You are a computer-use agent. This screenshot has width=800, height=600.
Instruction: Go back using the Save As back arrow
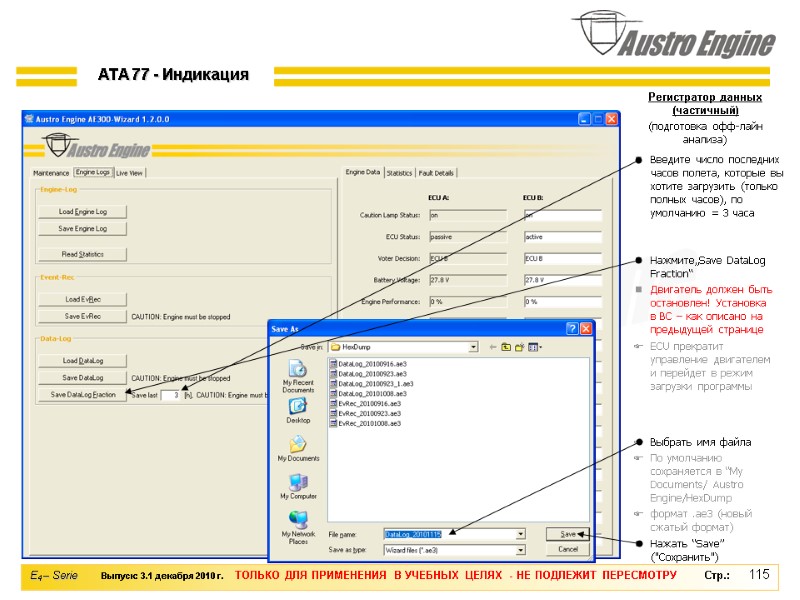click(x=492, y=347)
